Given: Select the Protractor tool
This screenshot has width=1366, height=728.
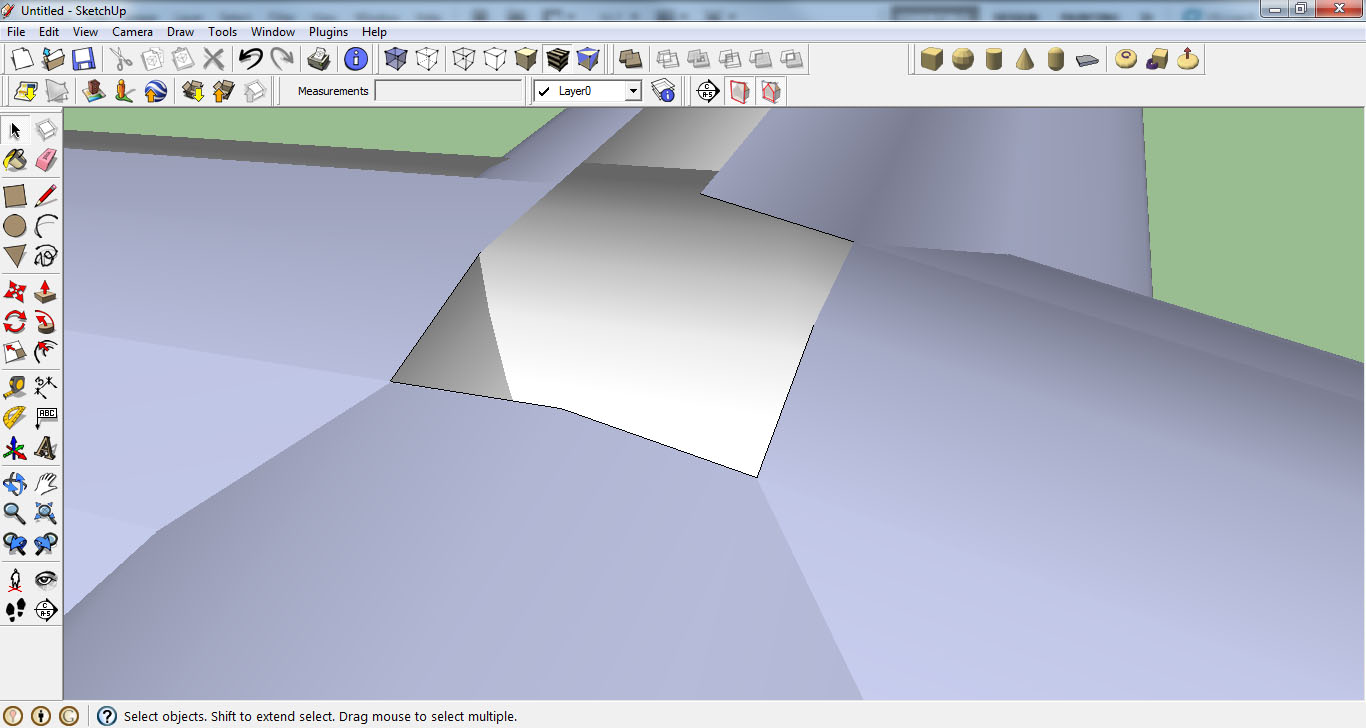Looking at the screenshot, I should 15,417.
